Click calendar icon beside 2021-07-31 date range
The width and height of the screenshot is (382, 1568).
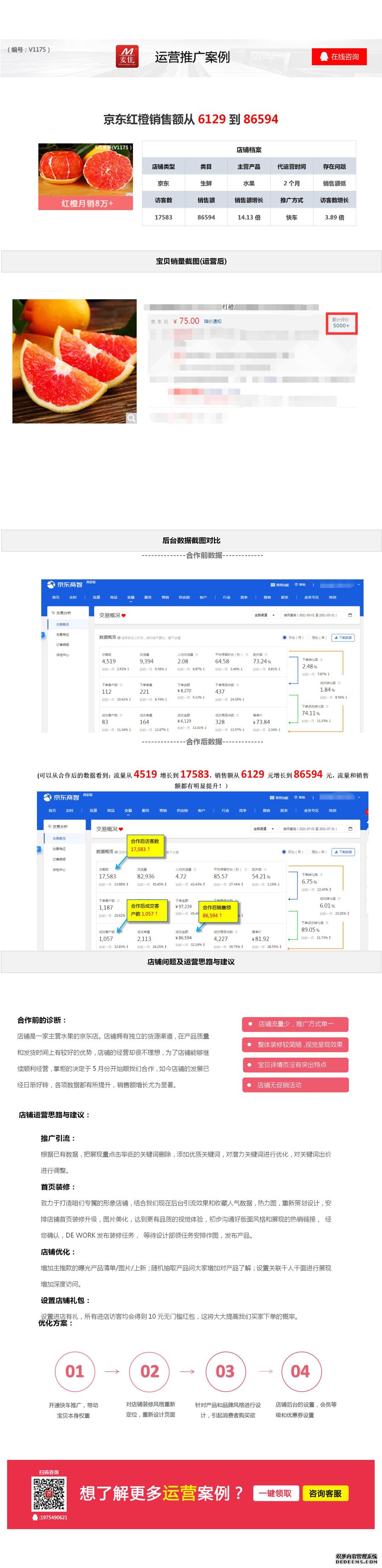pos(350,828)
